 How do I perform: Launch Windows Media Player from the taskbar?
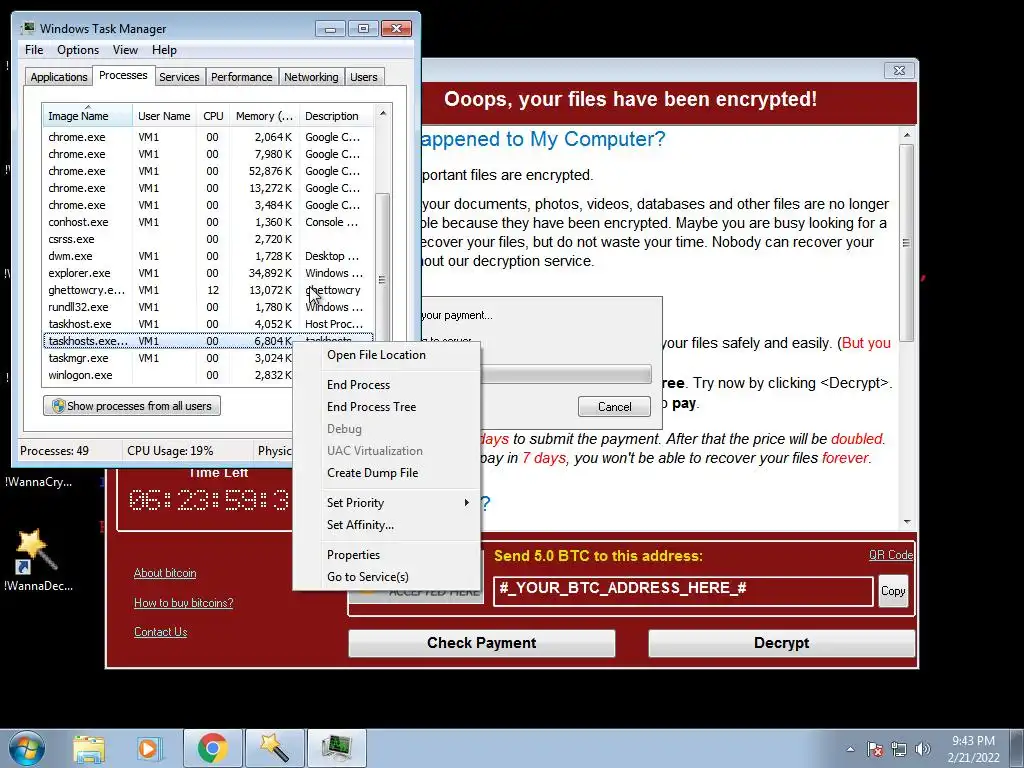(149, 748)
